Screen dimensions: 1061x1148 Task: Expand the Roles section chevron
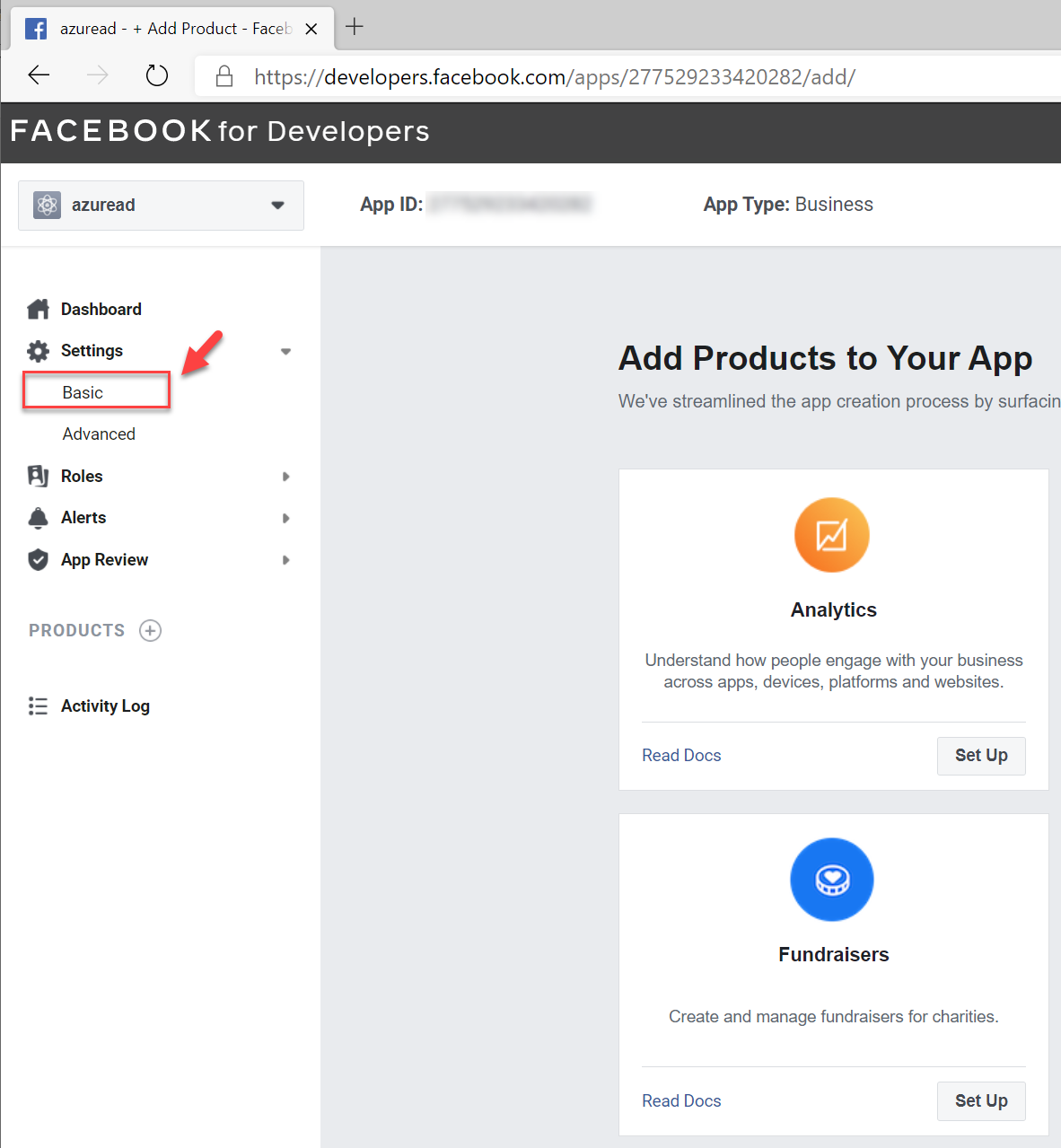coord(285,476)
